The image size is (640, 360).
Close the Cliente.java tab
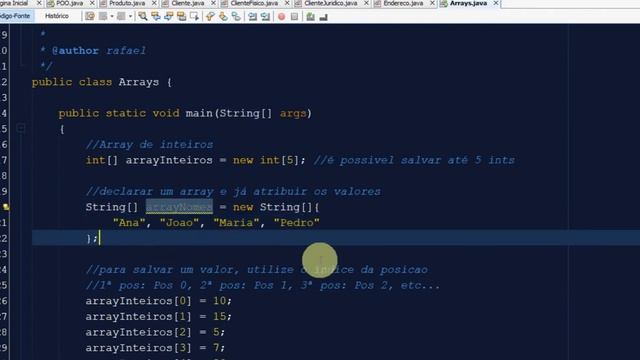[x=213, y=3]
